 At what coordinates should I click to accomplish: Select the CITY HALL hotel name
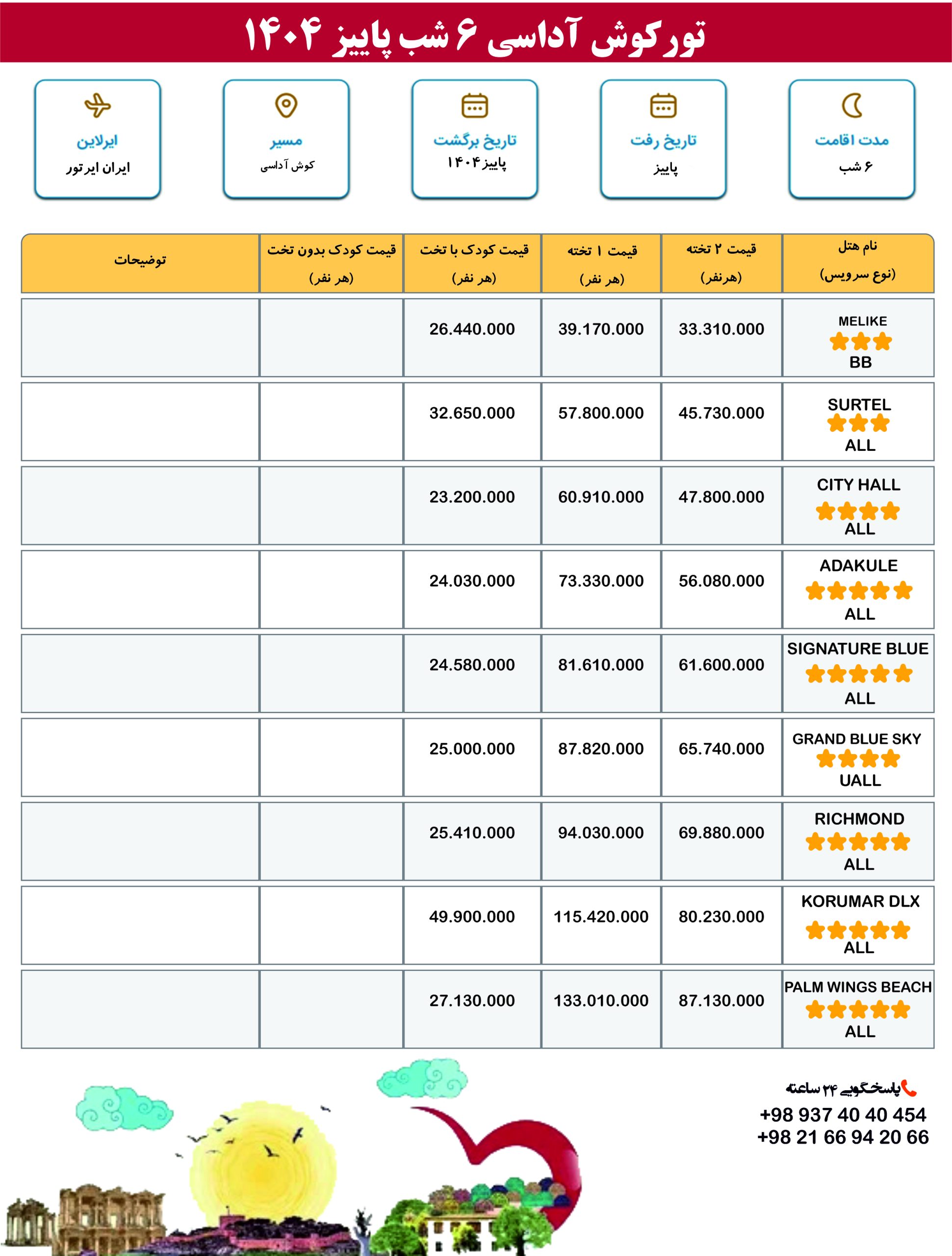858,484
